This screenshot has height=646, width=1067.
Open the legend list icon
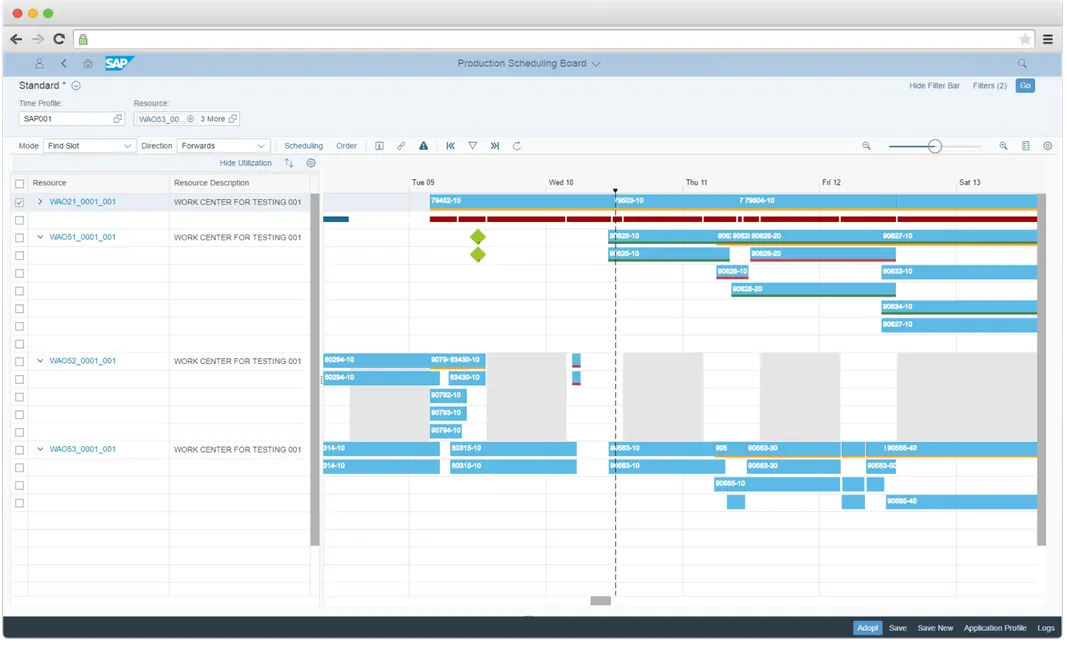click(x=1025, y=146)
